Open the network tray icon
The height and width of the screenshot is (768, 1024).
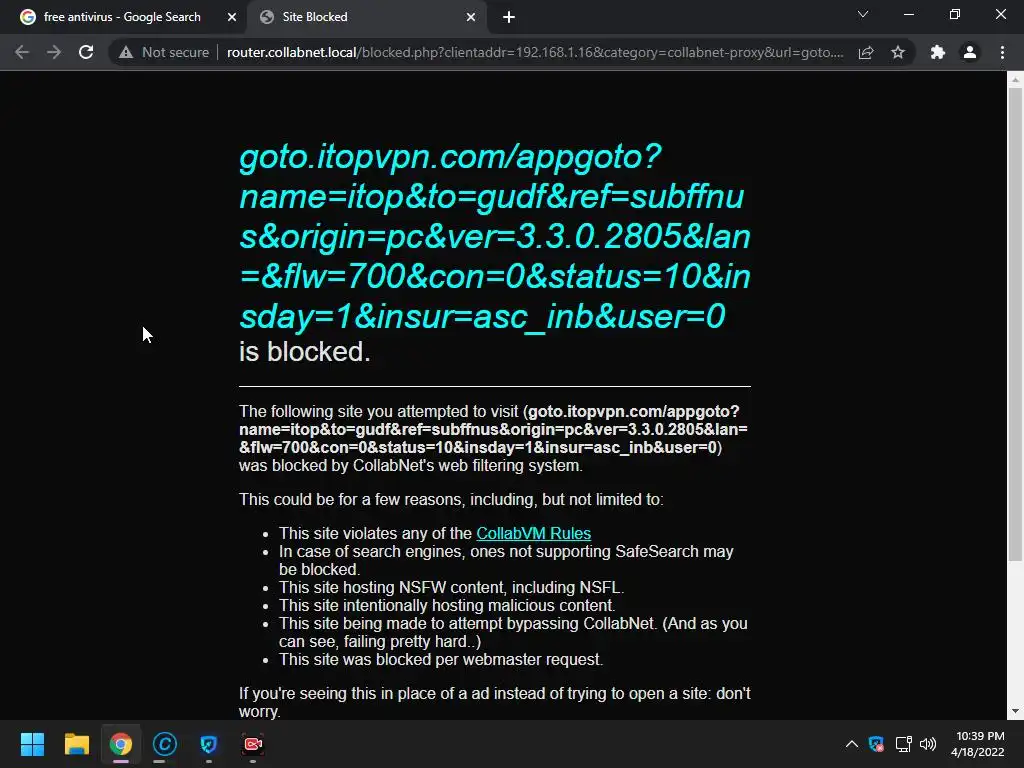point(903,744)
